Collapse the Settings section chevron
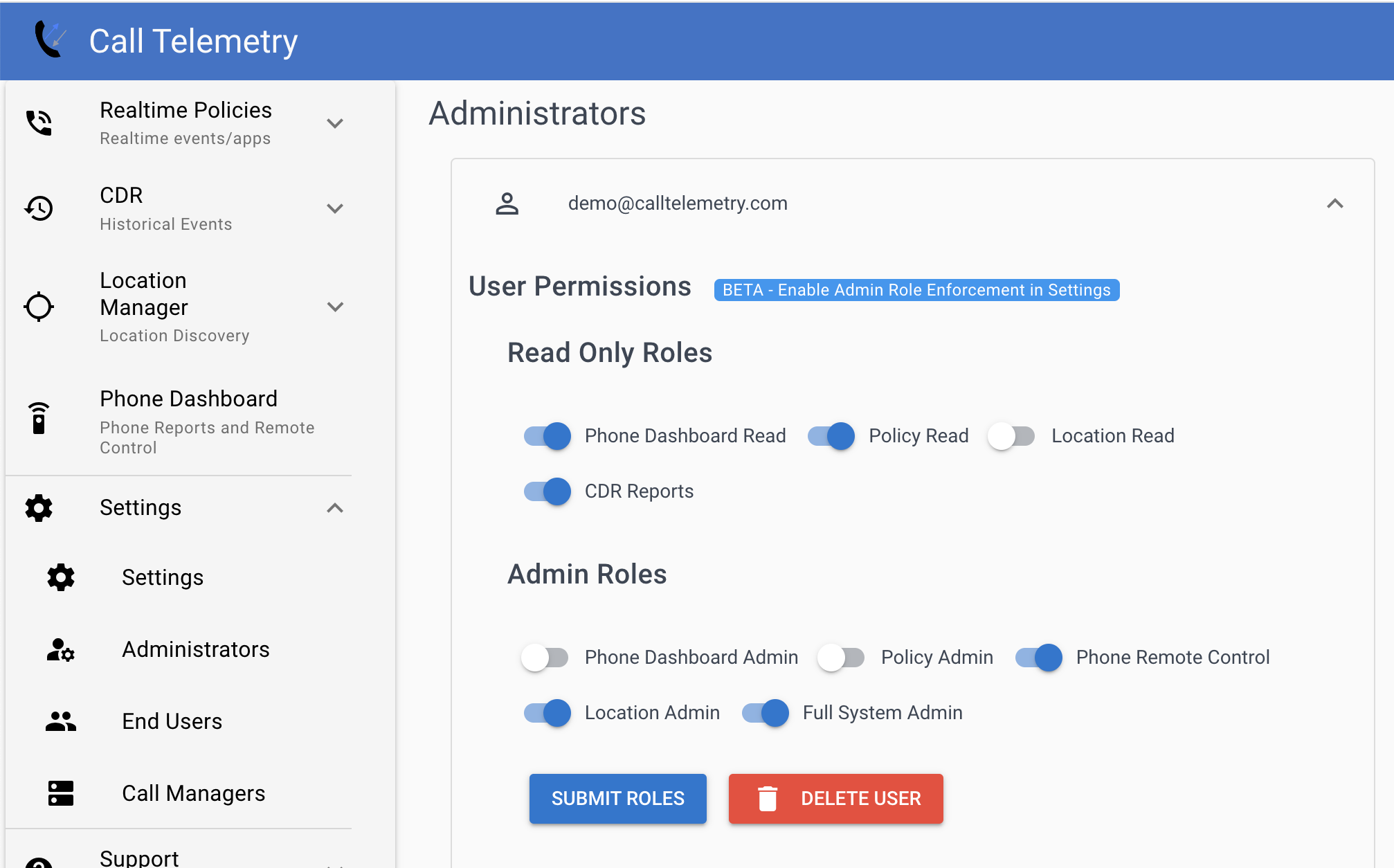This screenshot has height=868, width=1394. (x=336, y=507)
